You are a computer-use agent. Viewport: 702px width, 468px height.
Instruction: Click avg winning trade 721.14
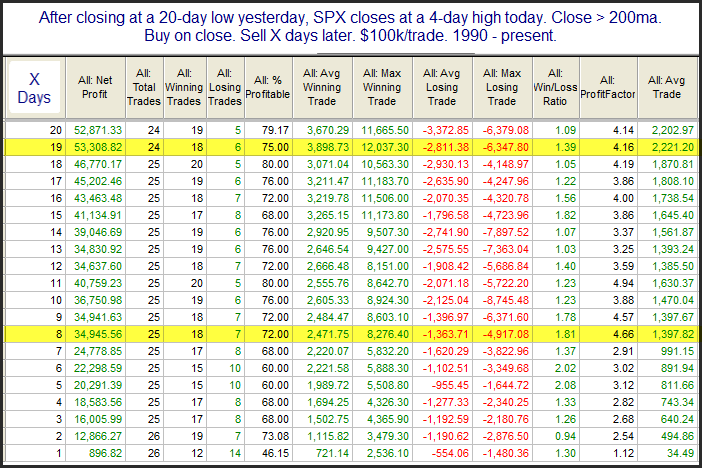[332, 454]
